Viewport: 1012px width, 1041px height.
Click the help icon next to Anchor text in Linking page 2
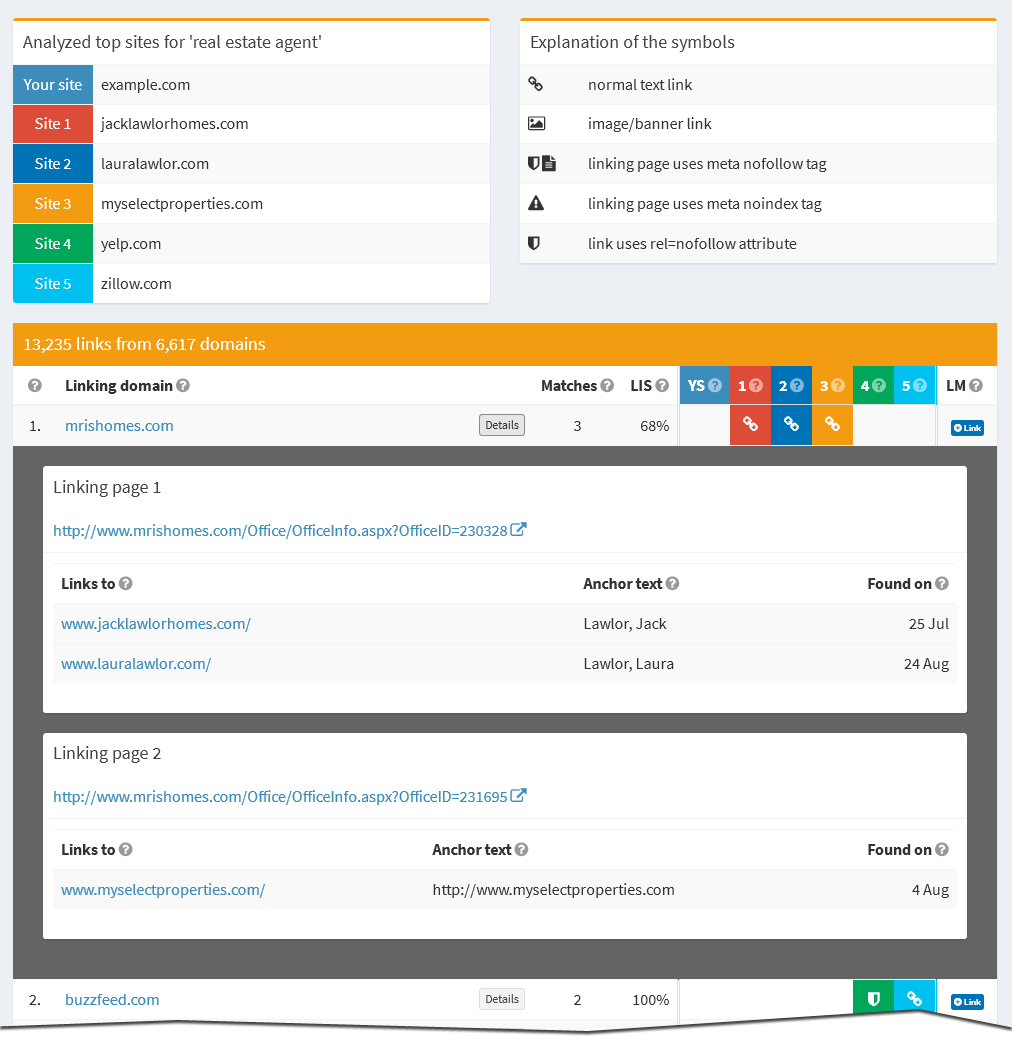[522, 850]
